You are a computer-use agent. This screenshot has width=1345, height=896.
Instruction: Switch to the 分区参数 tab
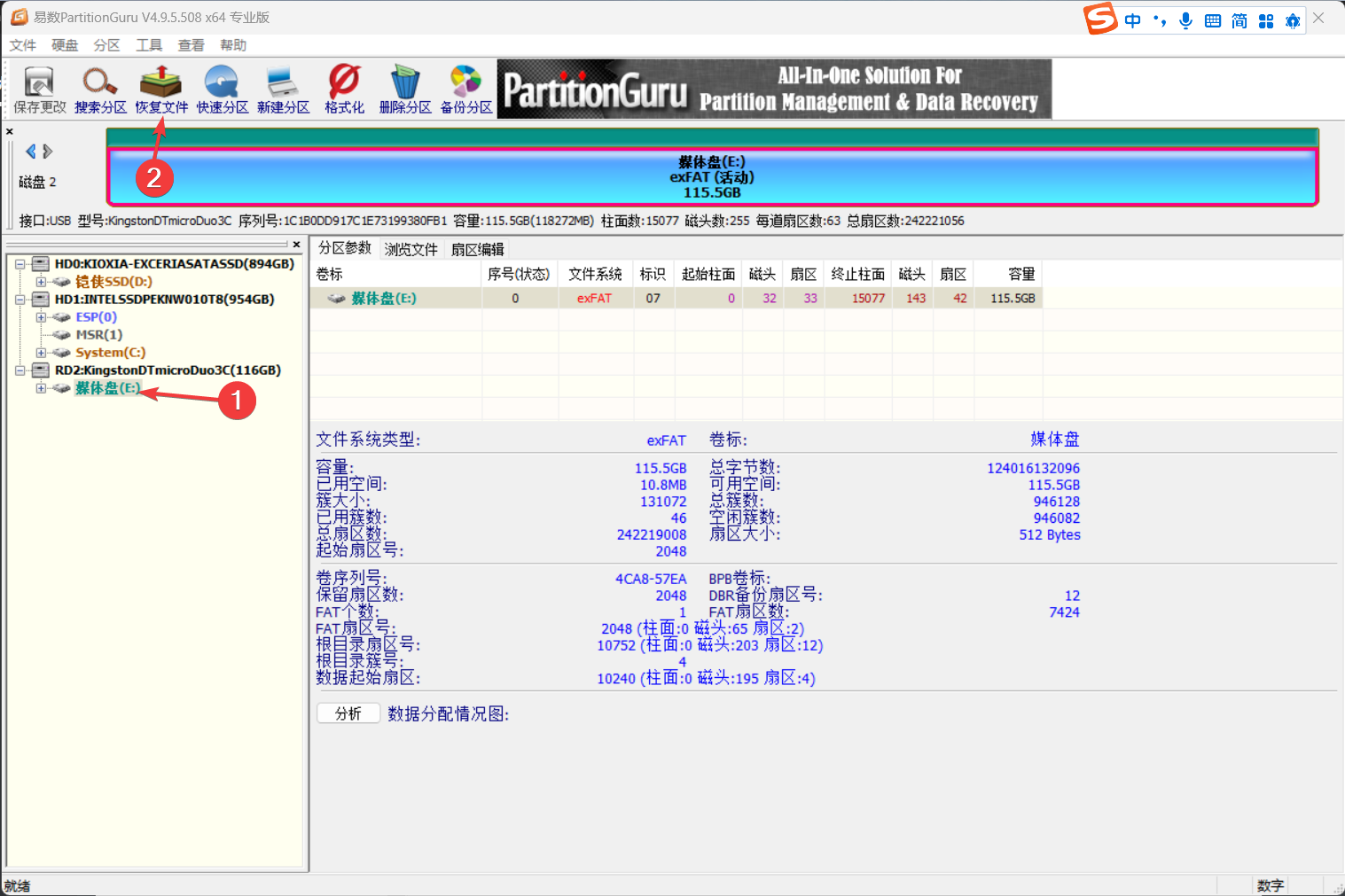(345, 248)
